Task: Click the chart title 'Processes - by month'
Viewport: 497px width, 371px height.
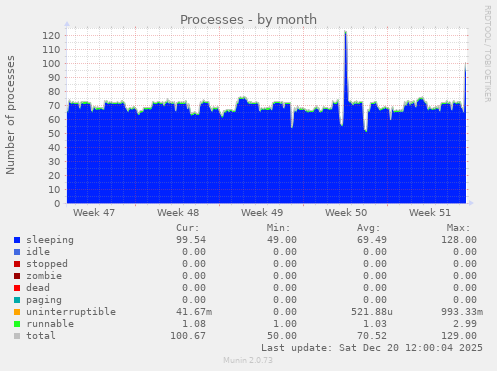Action: (x=248, y=20)
